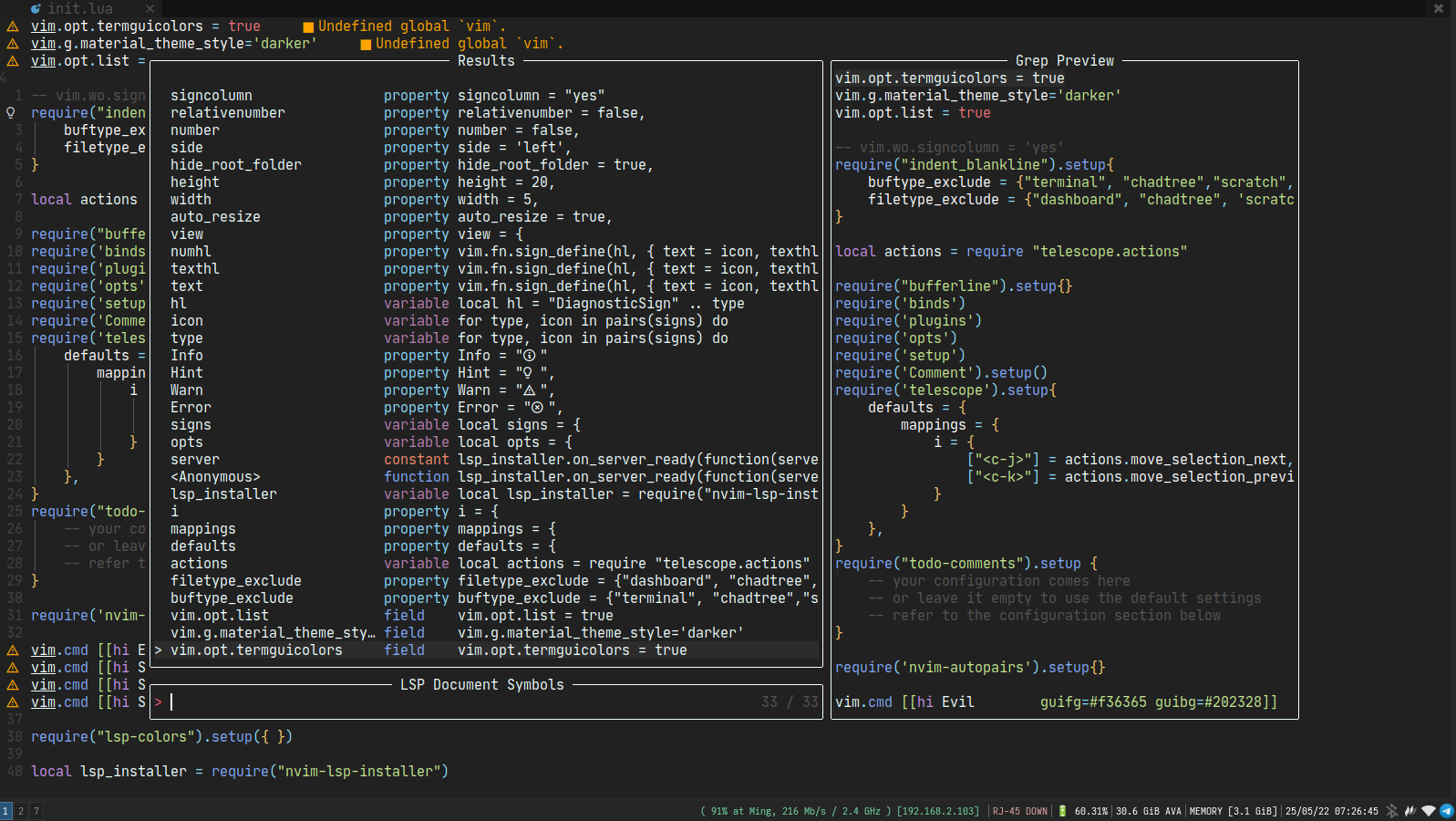Select the lsp_installer variable row in Results
The height and width of the screenshot is (821, 1456).
[x=488, y=494]
